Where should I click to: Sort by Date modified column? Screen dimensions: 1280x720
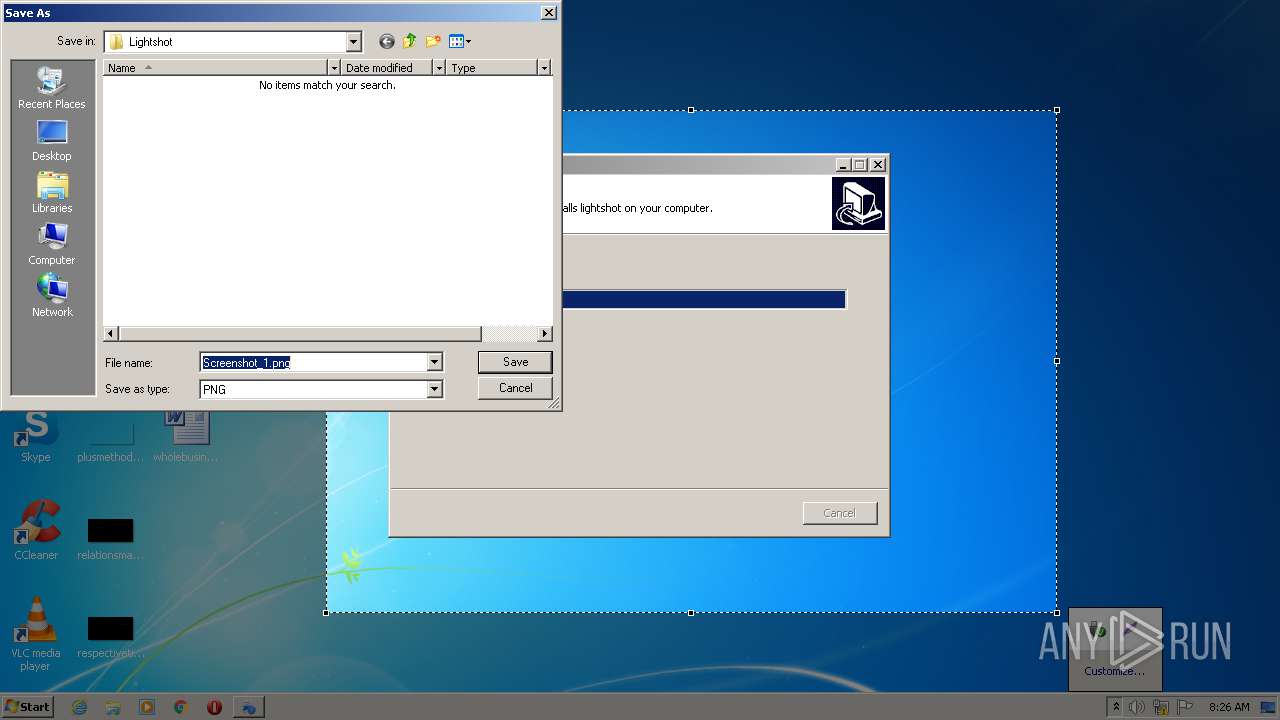coord(386,68)
